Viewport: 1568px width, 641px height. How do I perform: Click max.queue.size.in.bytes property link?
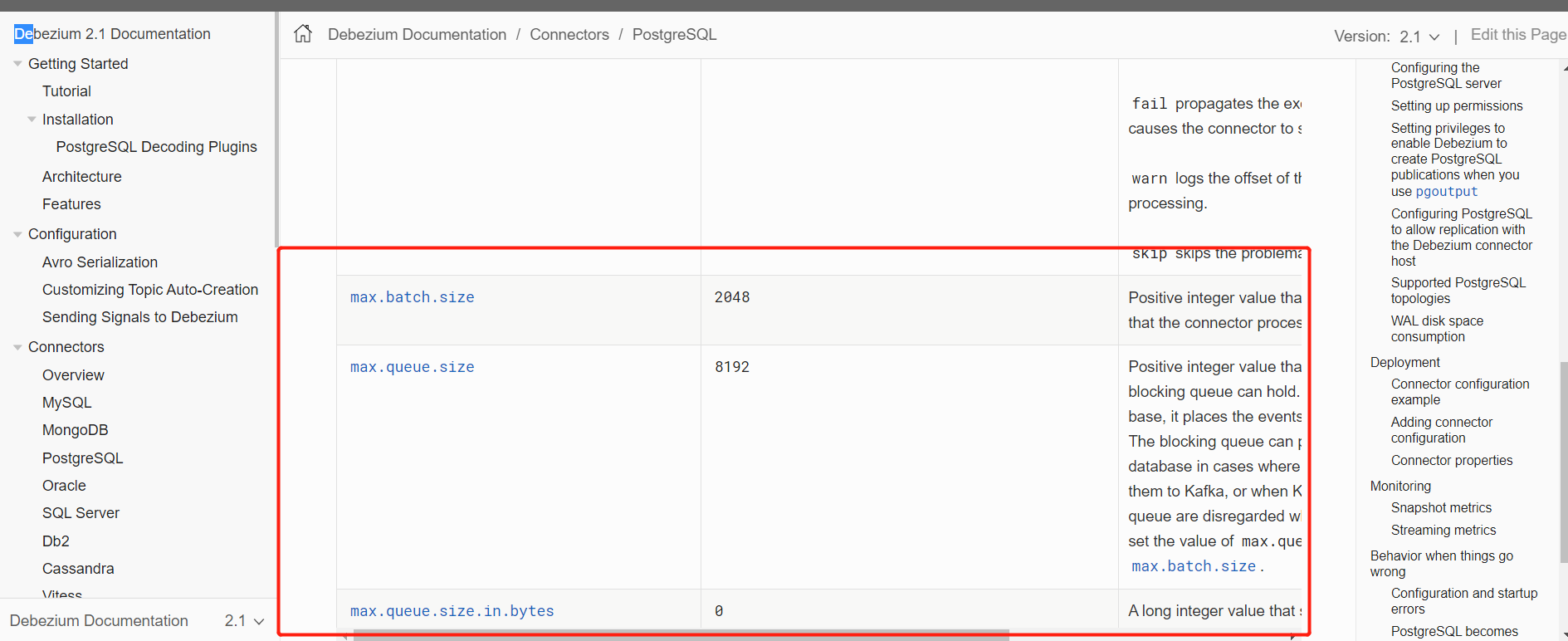pos(452,611)
